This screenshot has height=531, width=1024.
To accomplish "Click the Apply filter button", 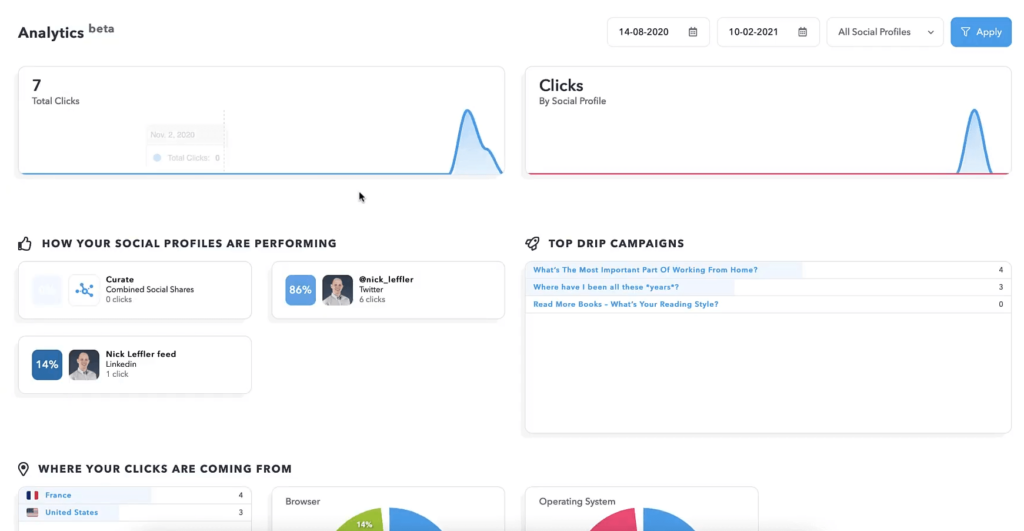I will [x=981, y=32].
